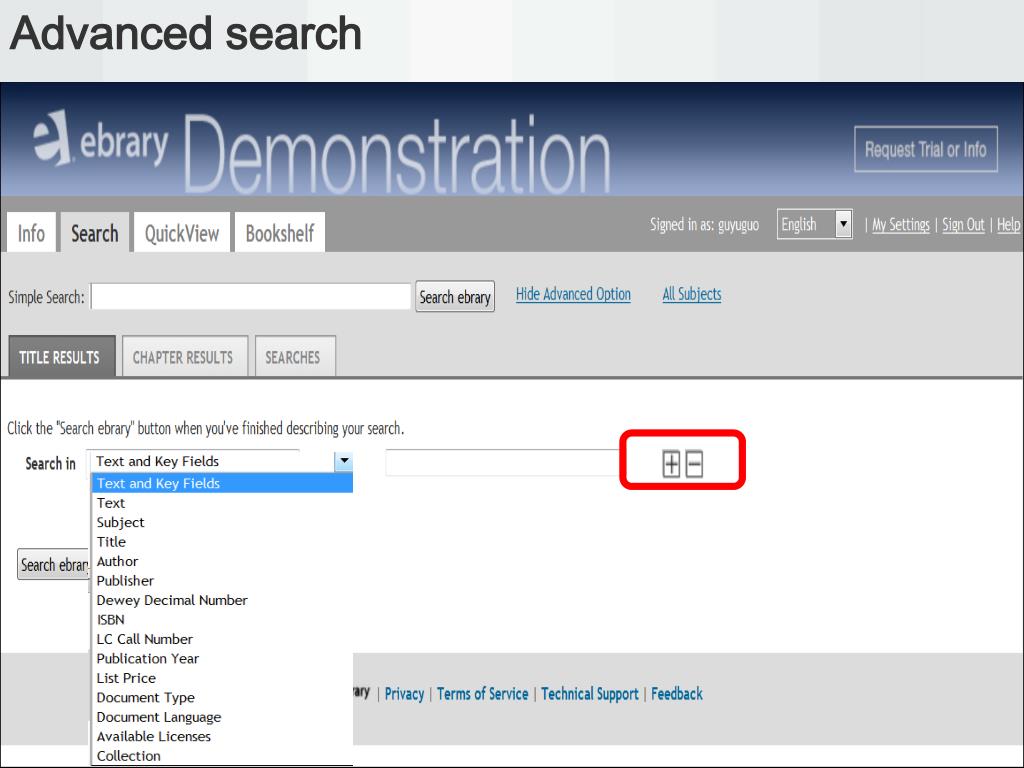The width and height of the screenshot is (1024, 768).
Task: Go to the Bookshelf tab
Action: pos(280,232)
